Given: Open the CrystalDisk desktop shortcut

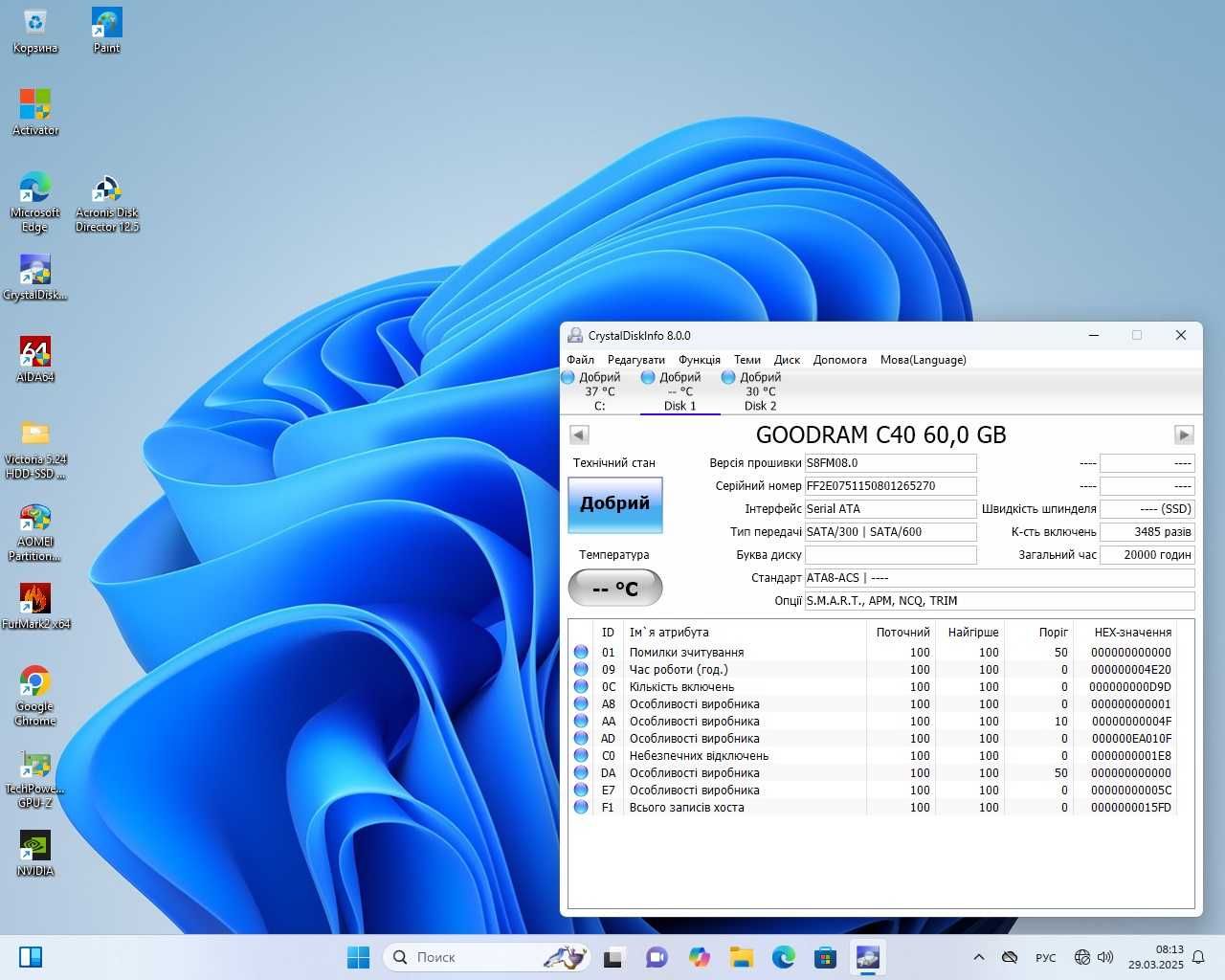Looking at the screenshot, I should (35, 278).
